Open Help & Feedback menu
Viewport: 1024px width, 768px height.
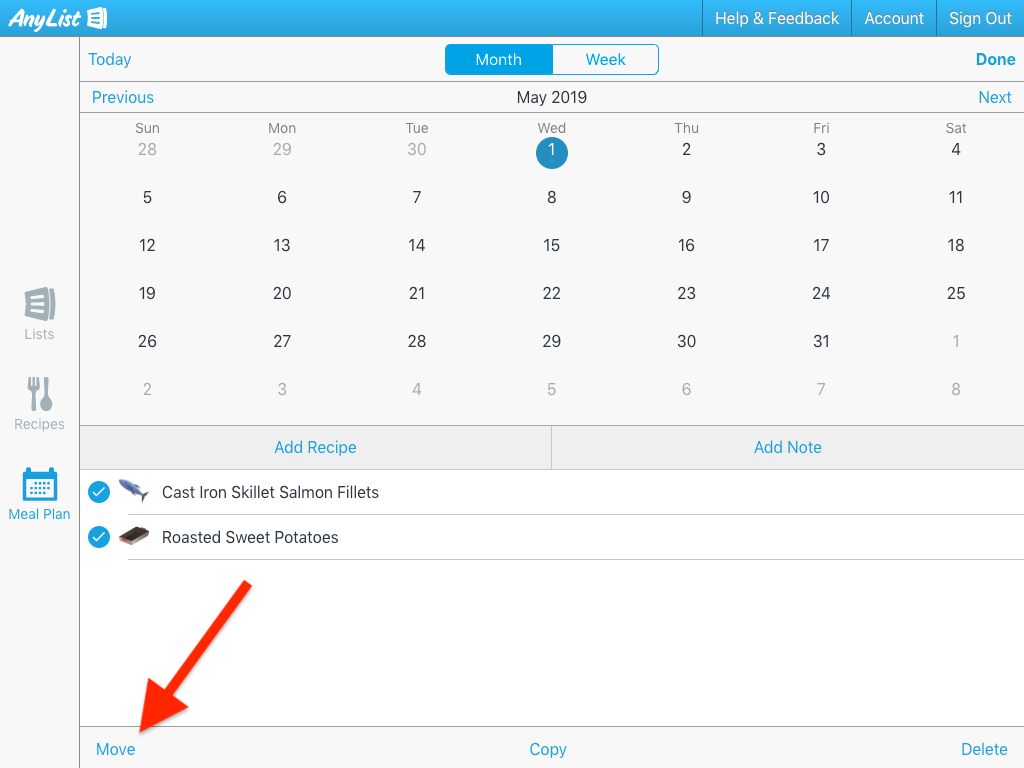776,18
